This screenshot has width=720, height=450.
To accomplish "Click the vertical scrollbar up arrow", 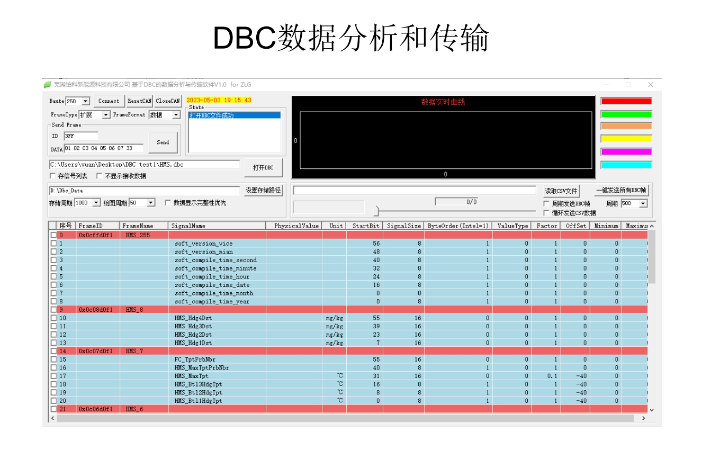I will click(652, 226).
